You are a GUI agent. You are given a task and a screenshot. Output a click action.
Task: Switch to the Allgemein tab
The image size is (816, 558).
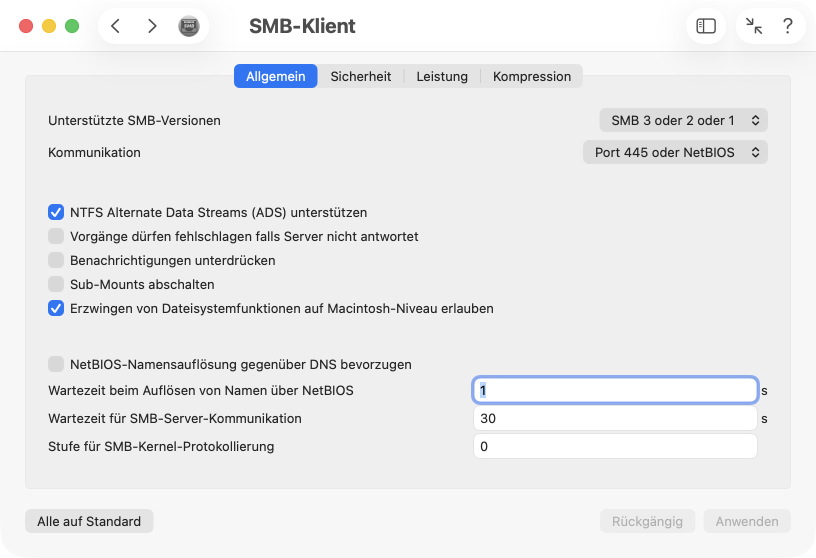point(275,76)
